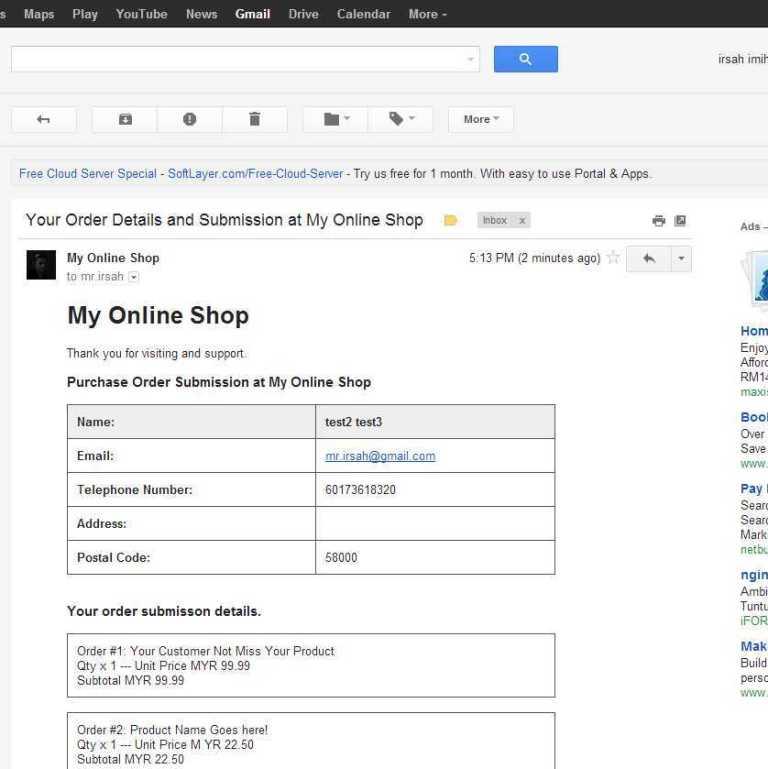Open YouTube from top bar
Screen dimensions: 768x769
point(142,14)
